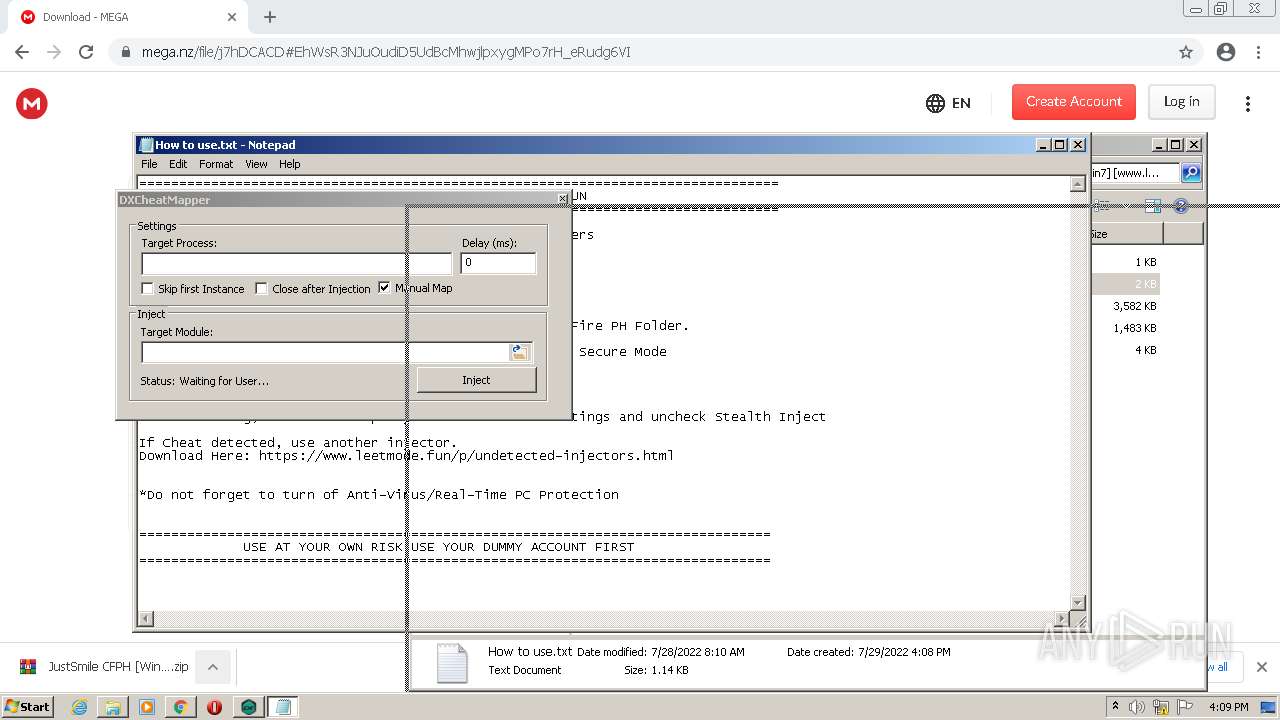This screenshot has width=1280, height=720.
Task: Click How to use.txt file icon in details pane
Action: pyautogui.click(x=451, y=662)
